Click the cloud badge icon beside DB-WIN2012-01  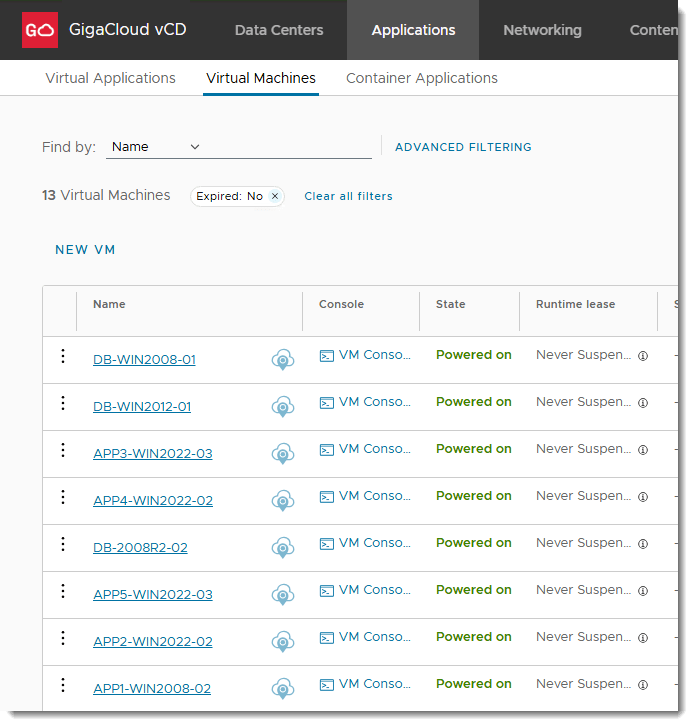pos(283,406)
